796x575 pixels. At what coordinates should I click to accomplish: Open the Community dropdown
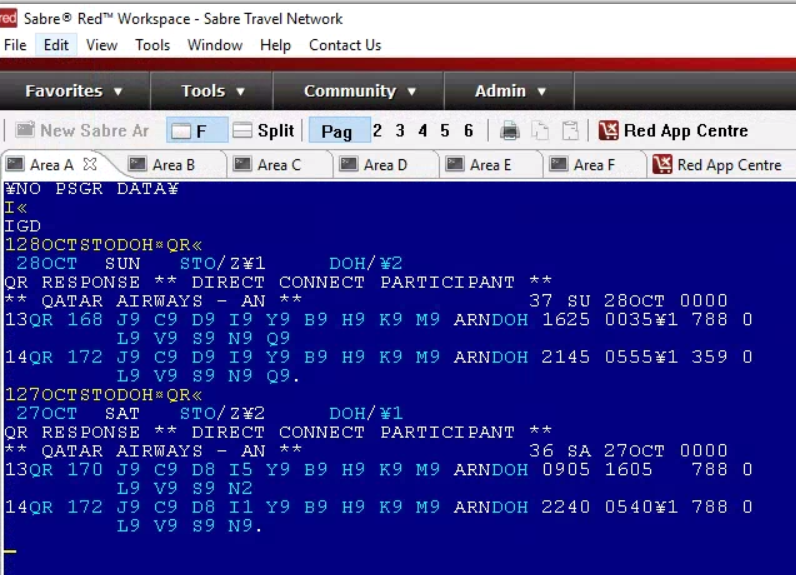(x=359, y=91)
